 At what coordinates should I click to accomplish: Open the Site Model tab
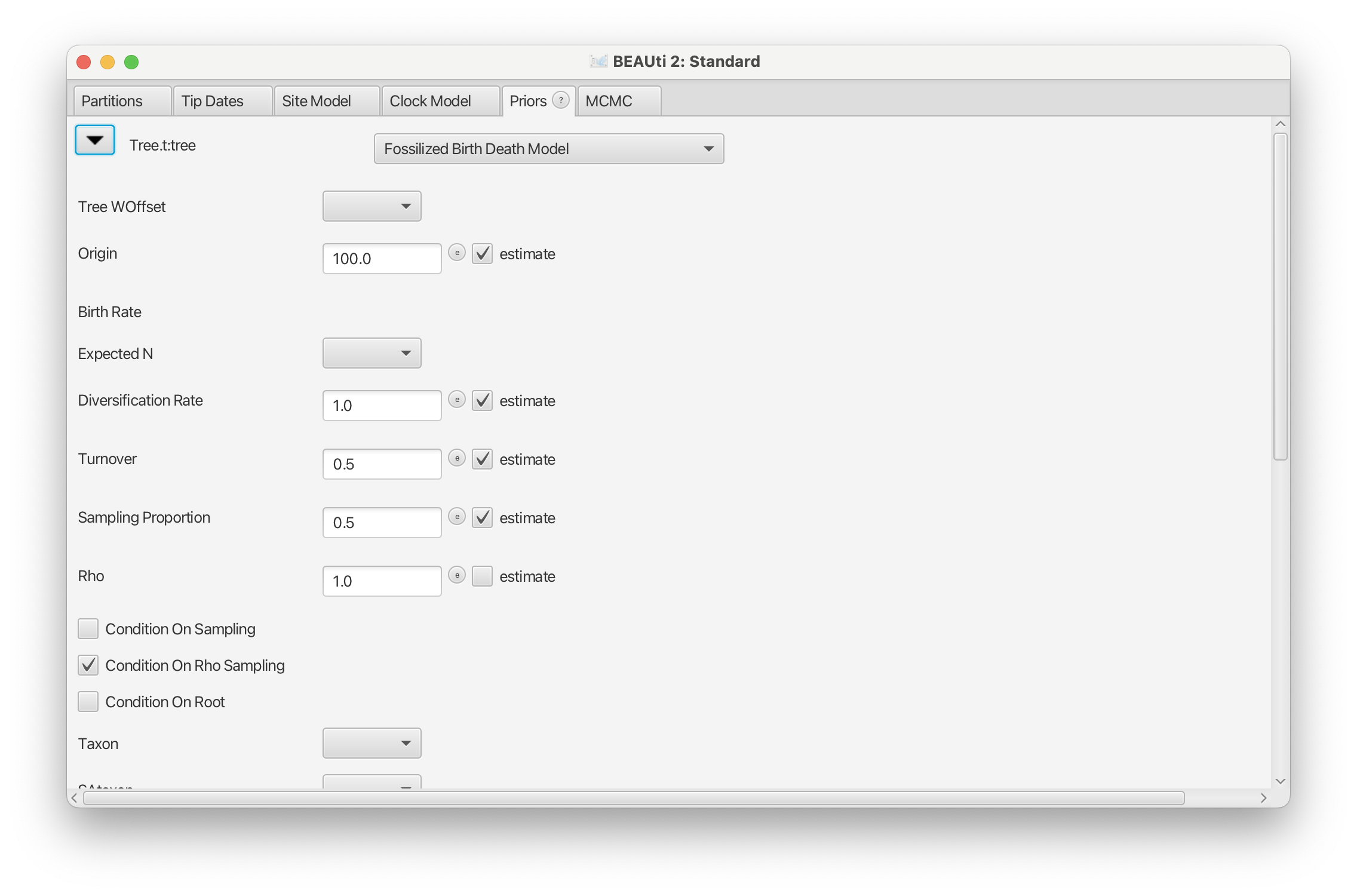point(327,101)
